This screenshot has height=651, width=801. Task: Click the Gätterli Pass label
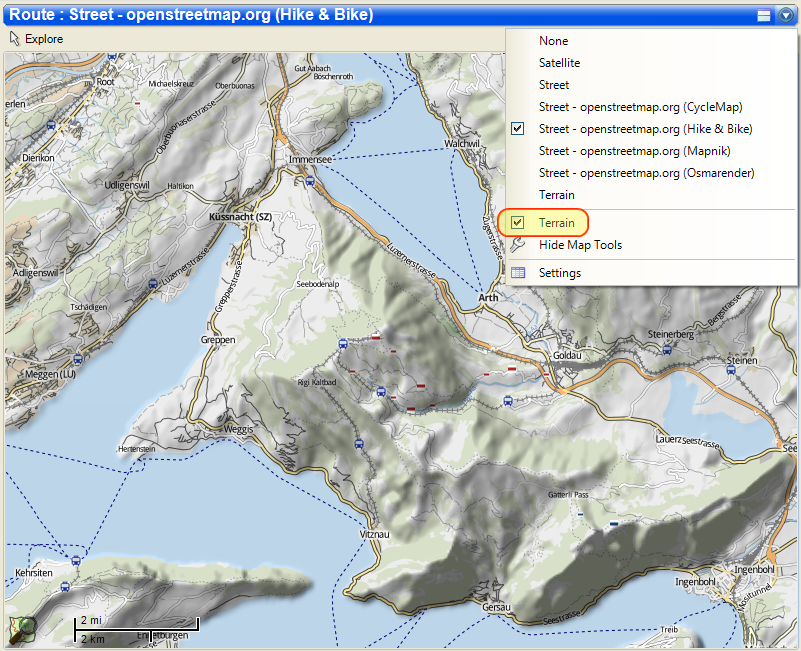point(568,495)
